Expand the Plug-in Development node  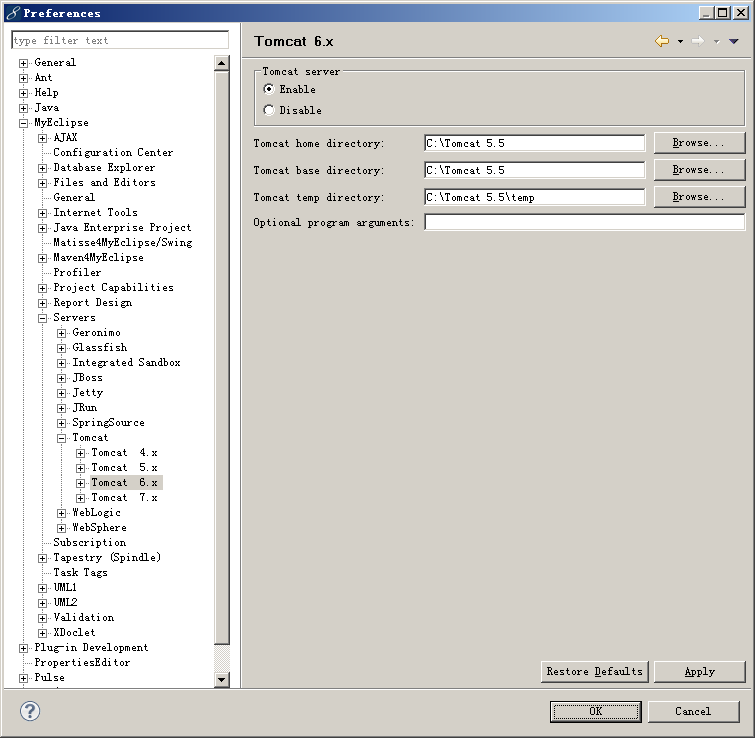[x=23, y=648]
